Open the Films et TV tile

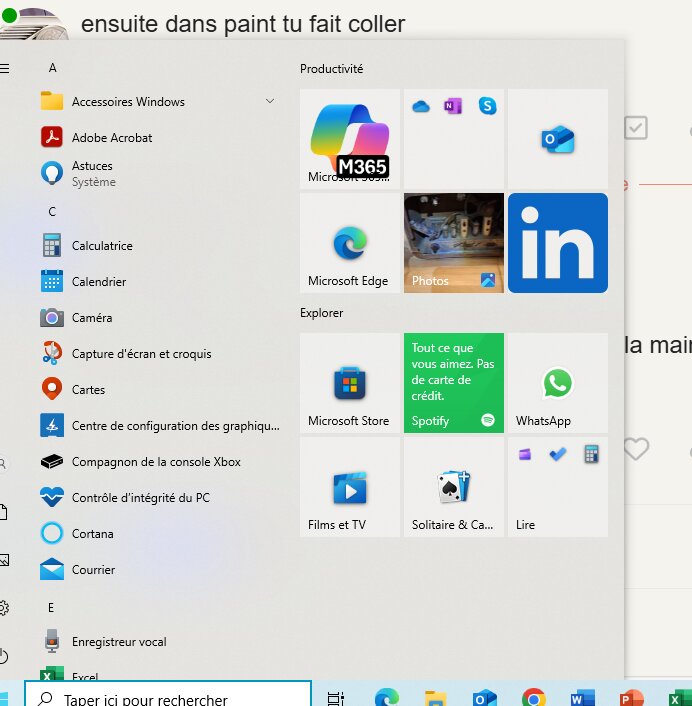[x=350, y=487]
